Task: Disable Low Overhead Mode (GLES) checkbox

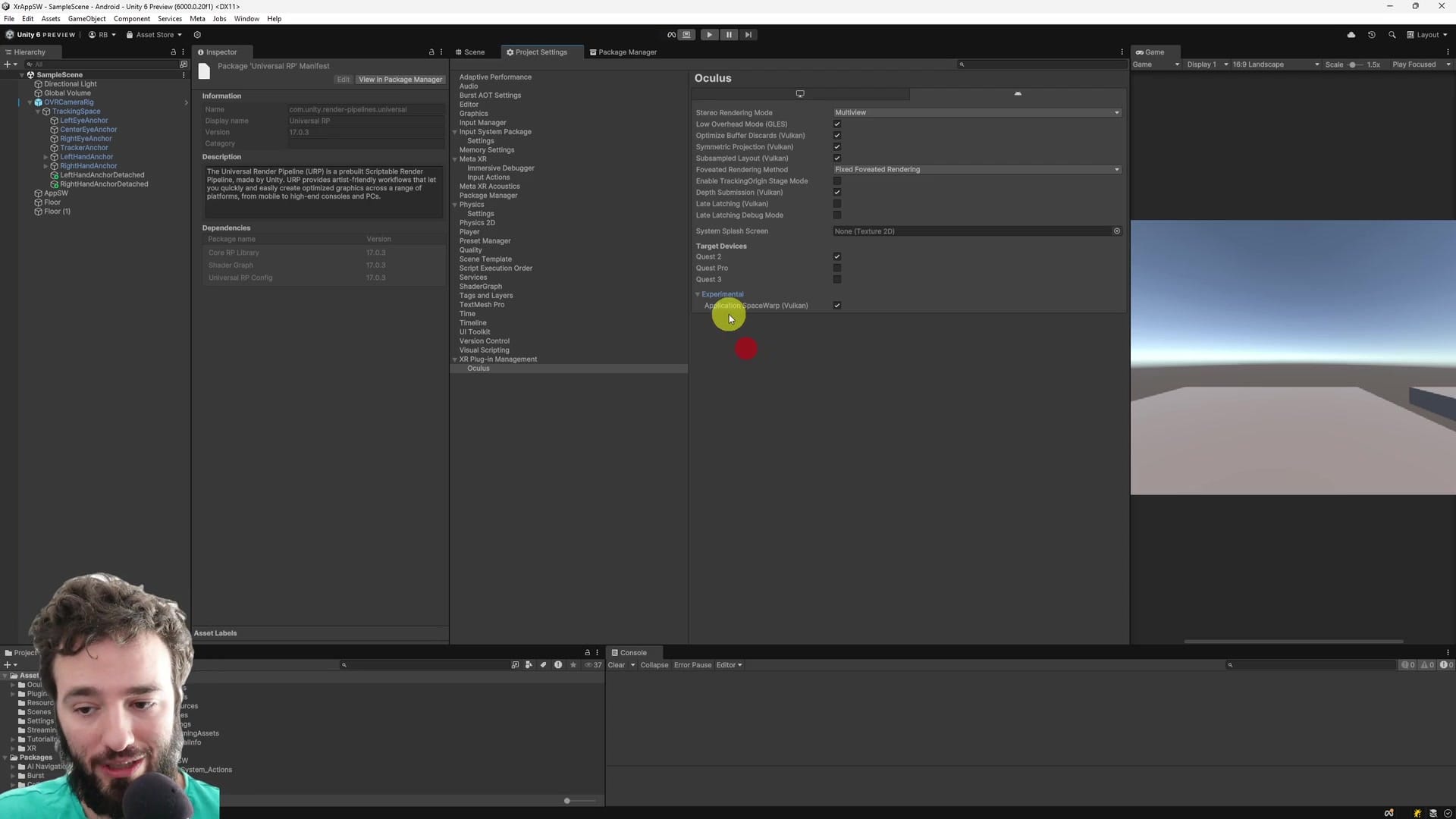Action: (x=836, y=124)
